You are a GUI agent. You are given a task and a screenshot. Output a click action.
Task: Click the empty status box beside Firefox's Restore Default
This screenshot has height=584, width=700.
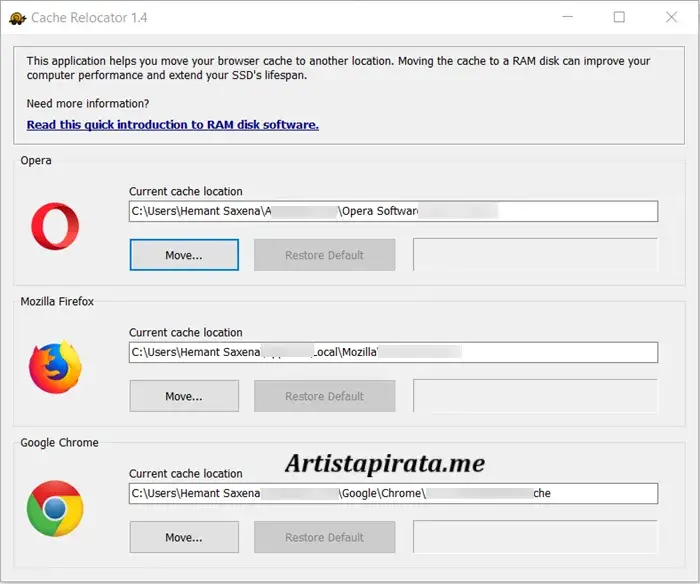click(535, 396)
